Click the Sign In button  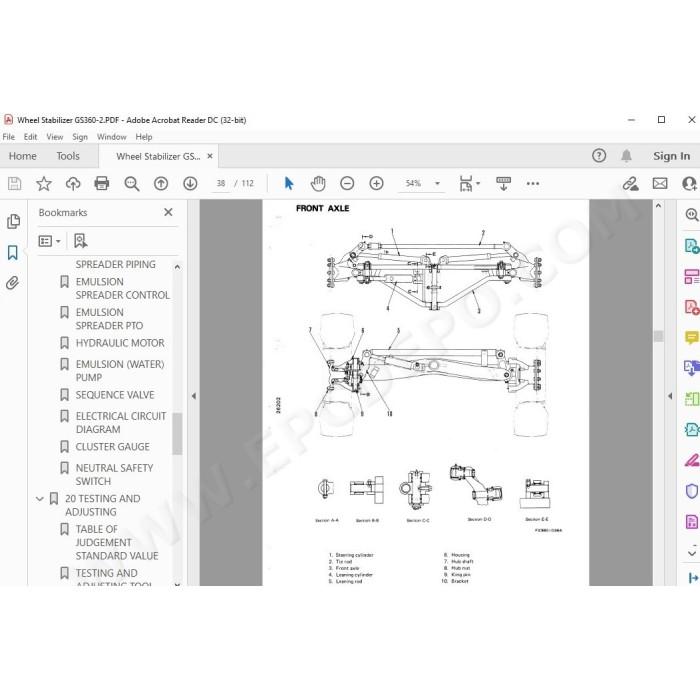pos(671,156)
